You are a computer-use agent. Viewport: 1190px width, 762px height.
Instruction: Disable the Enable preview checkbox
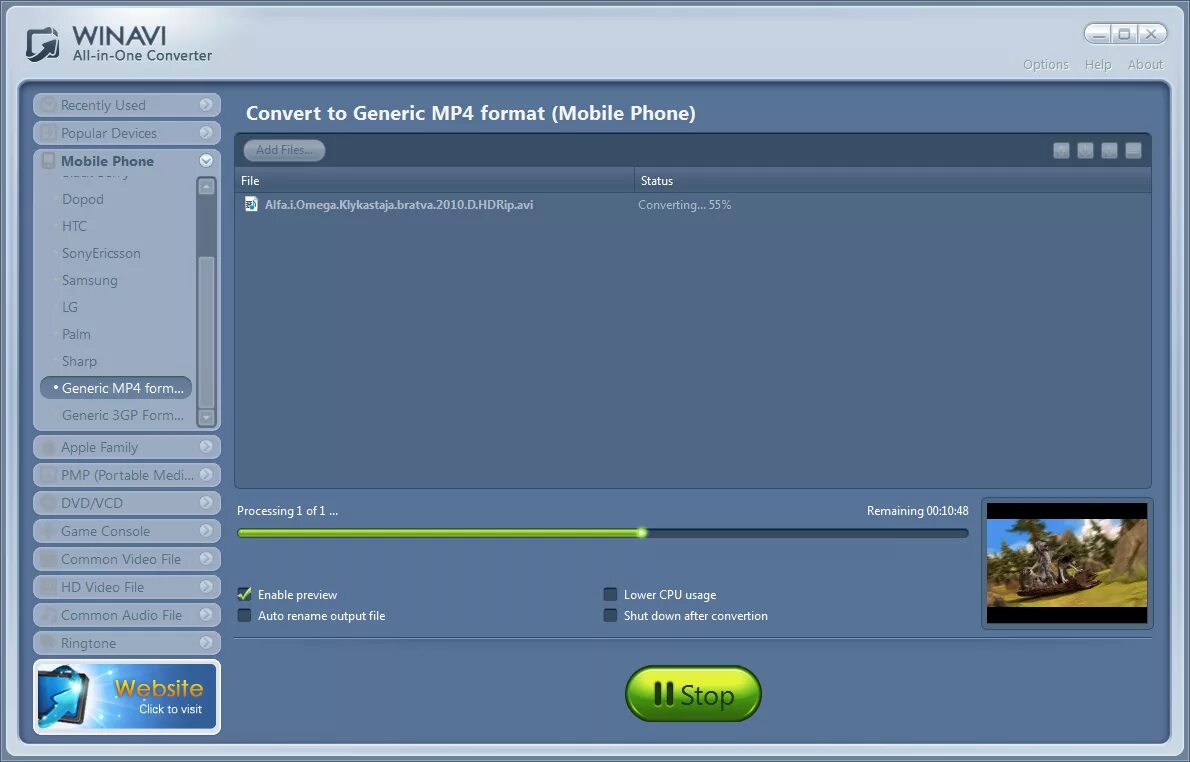tap(244, 594)
